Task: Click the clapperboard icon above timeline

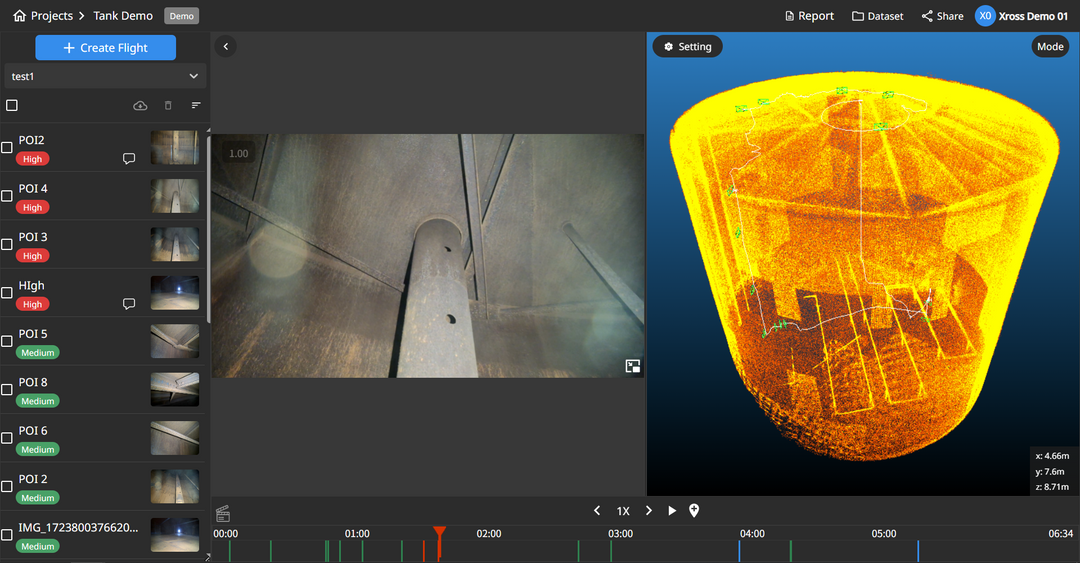Action: click(x=223, y=514)
